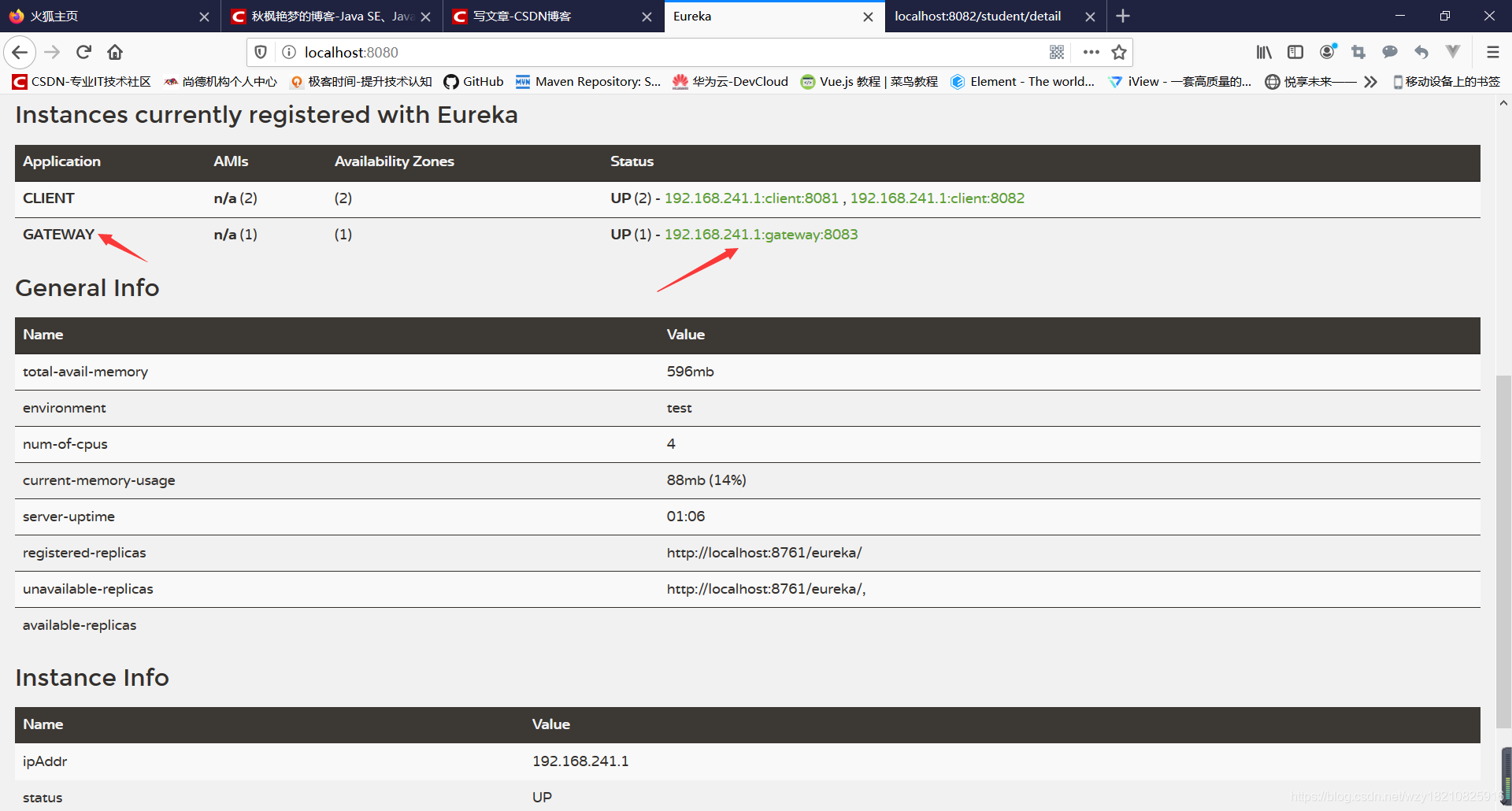The width and height of the screenshot is (1512, 811).
Task: Select the total-avail-memory value 596mb
Action: tap(690, 372)
